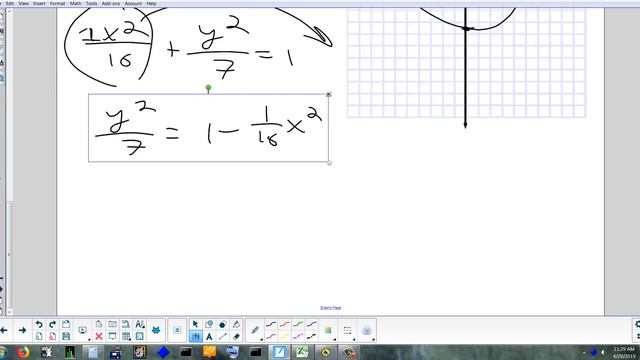Open the Tools menu
This screenshot has height=360, width=640.
pyautogui.click(x=91, y=3)
